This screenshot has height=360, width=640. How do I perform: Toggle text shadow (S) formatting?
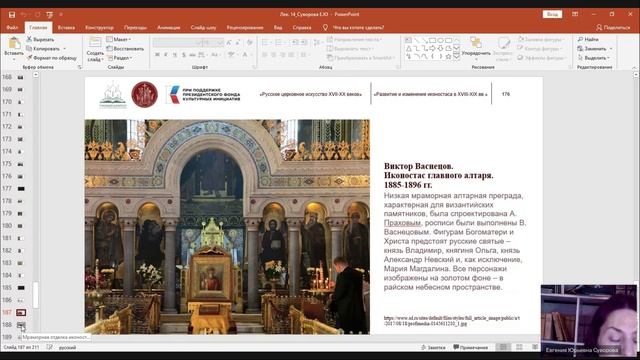pos(184,55)
